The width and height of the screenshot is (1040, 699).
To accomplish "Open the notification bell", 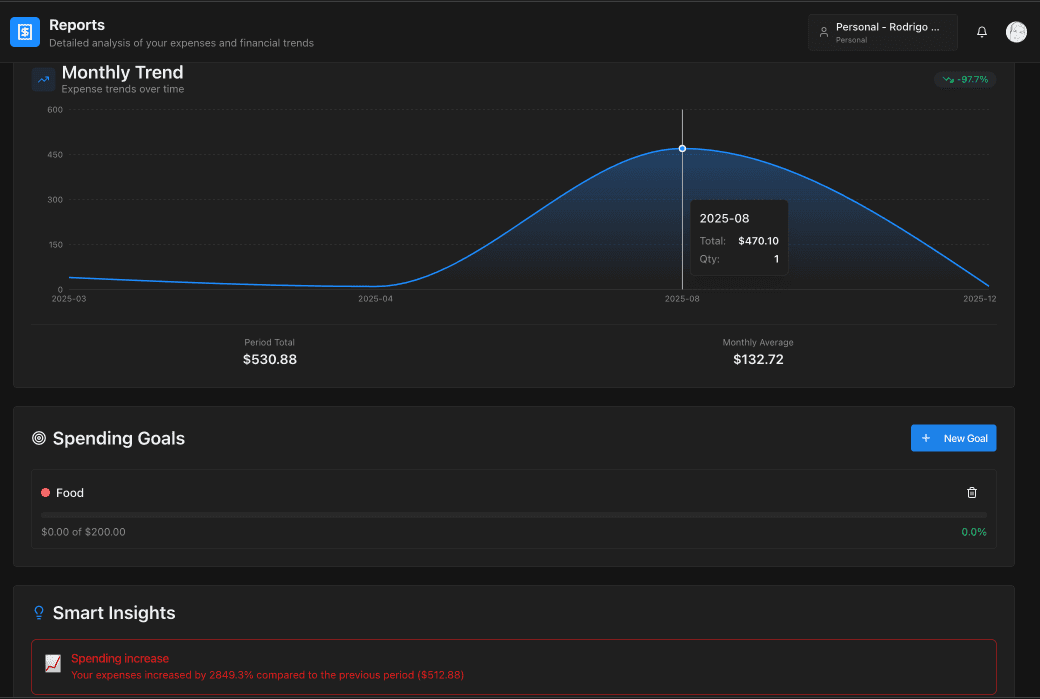I will [x=981, y=31].
